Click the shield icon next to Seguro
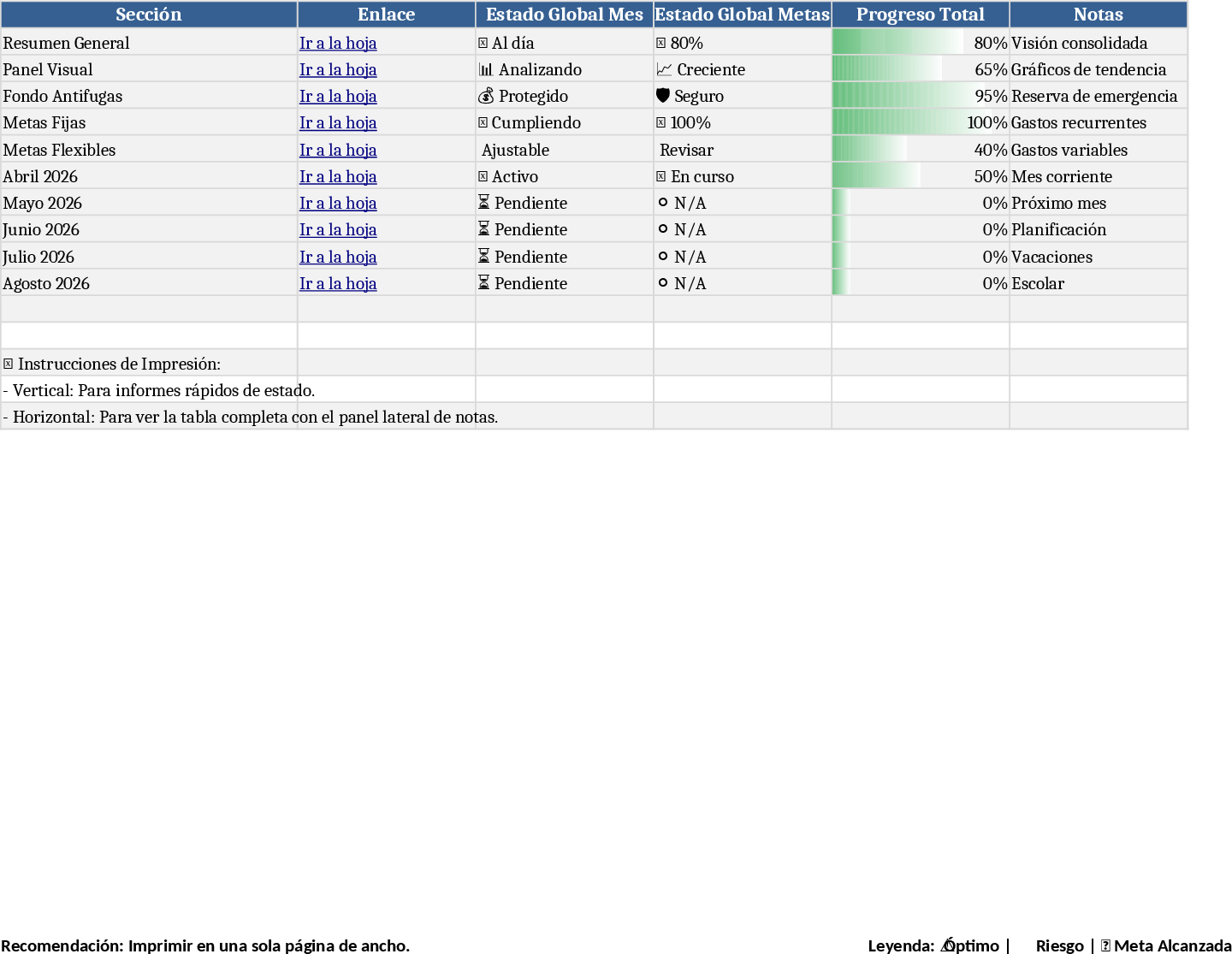Image resolution: width=1232 pixels, height=954 pixels. pyautogui.click(x=664, y=96)
